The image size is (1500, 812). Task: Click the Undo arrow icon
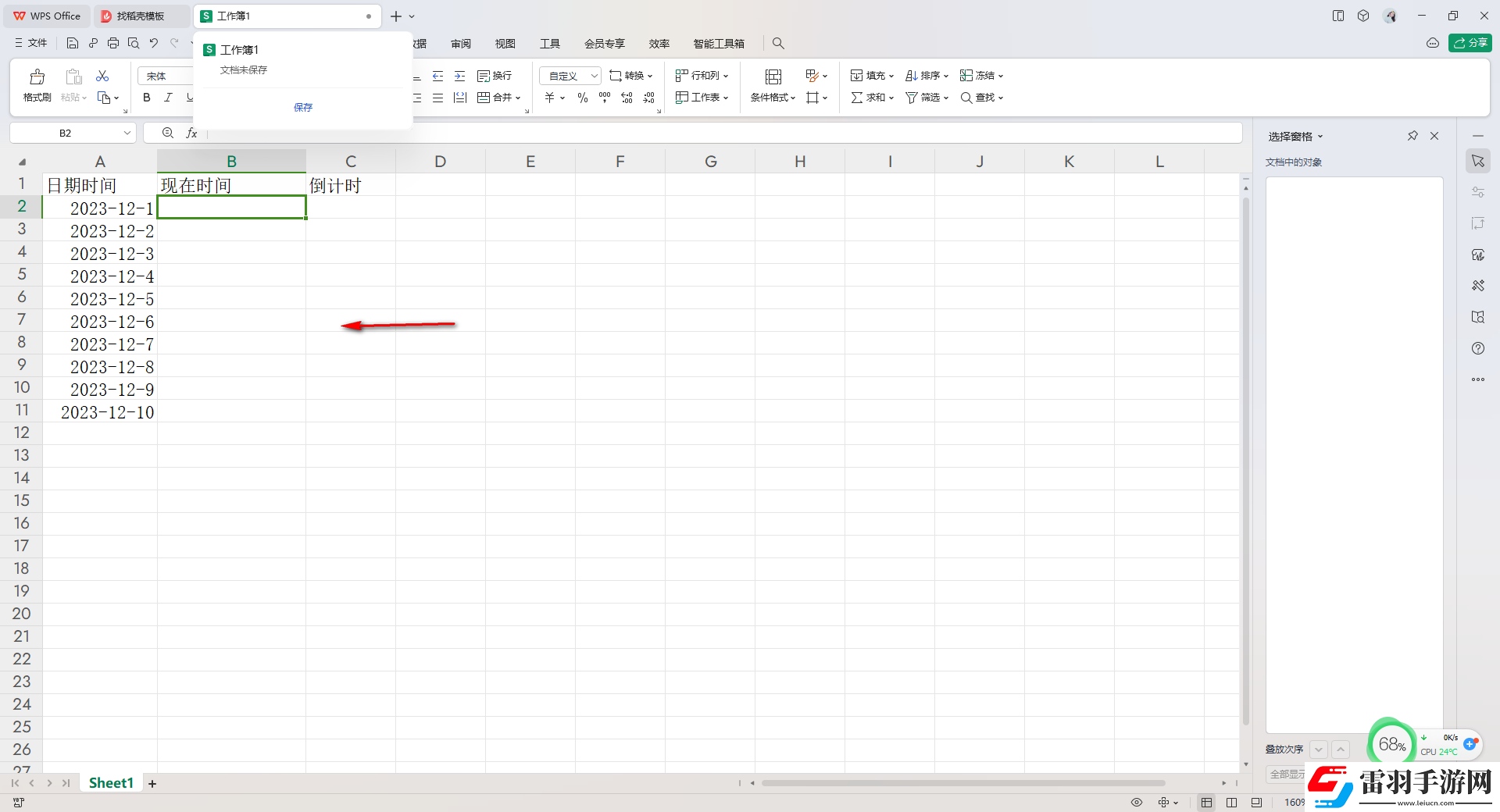(x=154, y=44)
